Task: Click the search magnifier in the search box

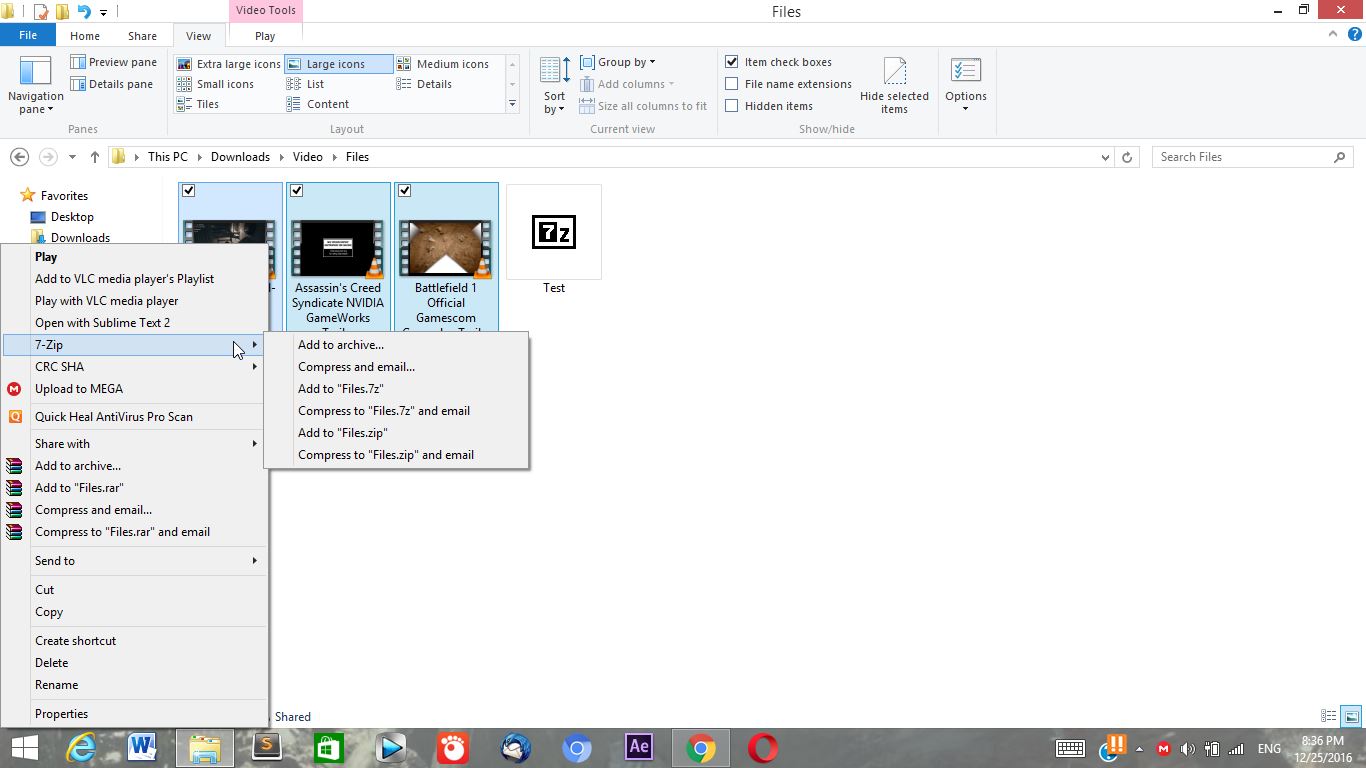Action: coord(1340,157)
